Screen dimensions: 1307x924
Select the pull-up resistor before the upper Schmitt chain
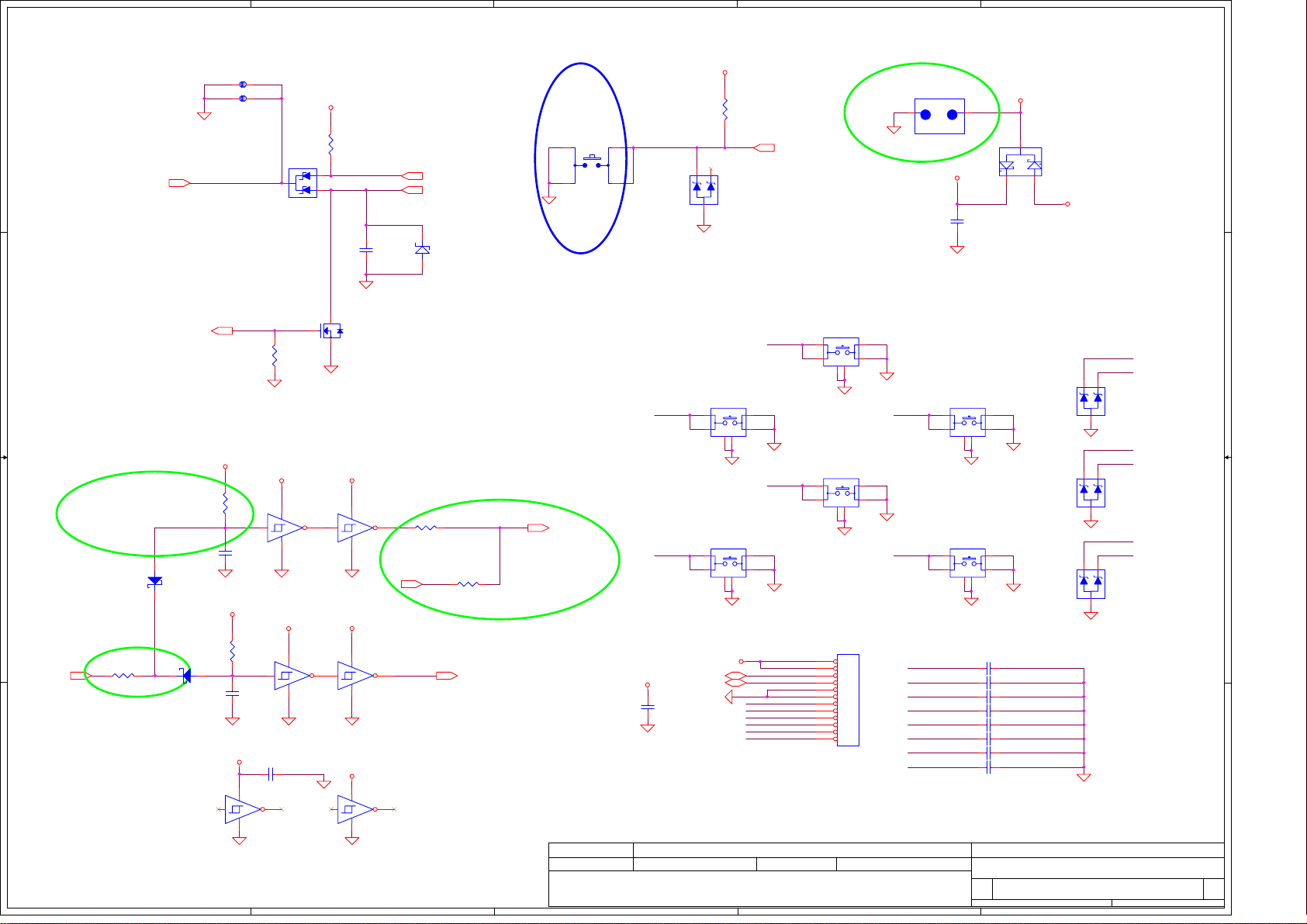click(x=225, y=503)
